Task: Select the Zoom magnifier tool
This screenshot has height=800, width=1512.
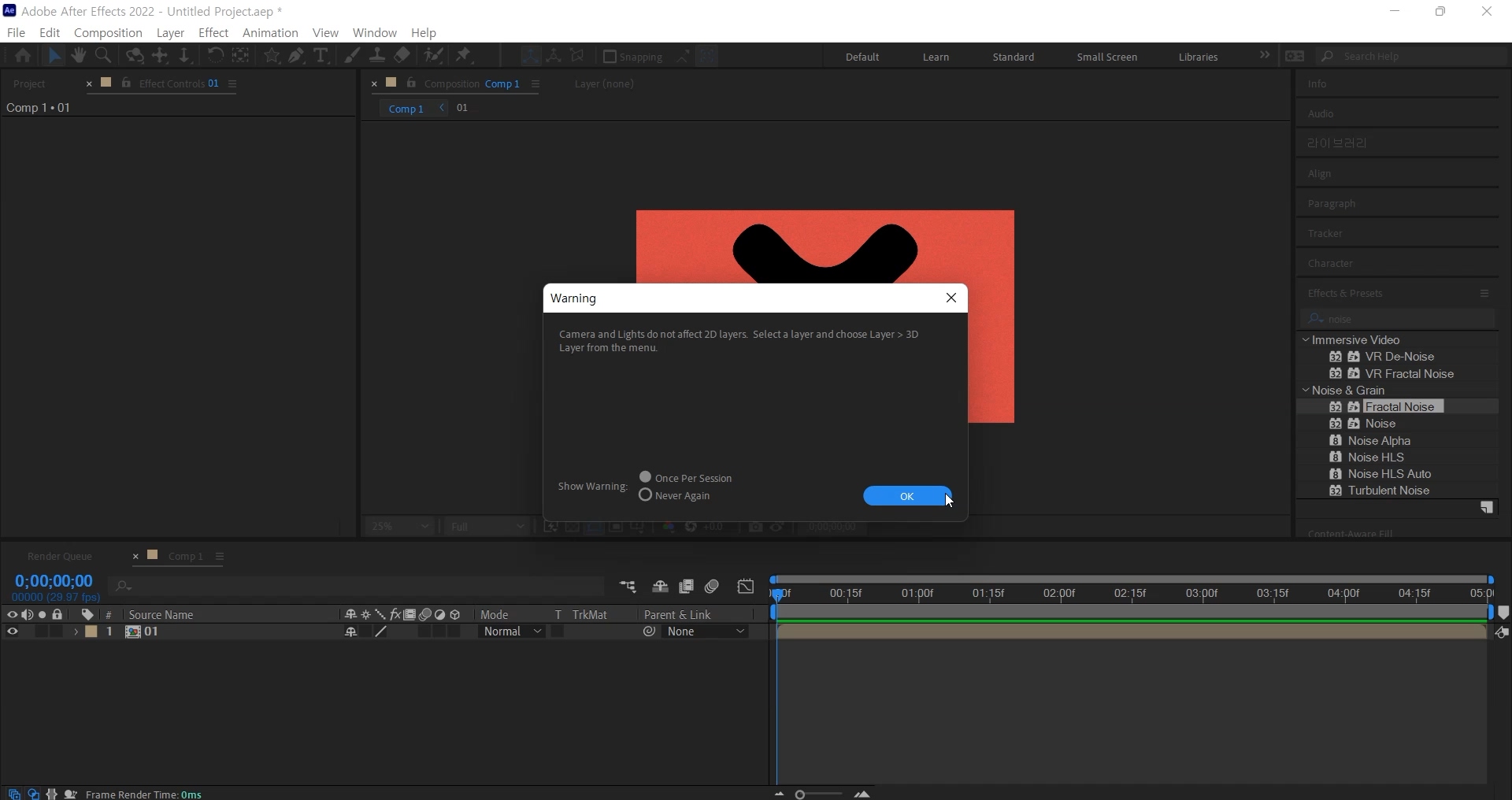Action: point(103,56)
